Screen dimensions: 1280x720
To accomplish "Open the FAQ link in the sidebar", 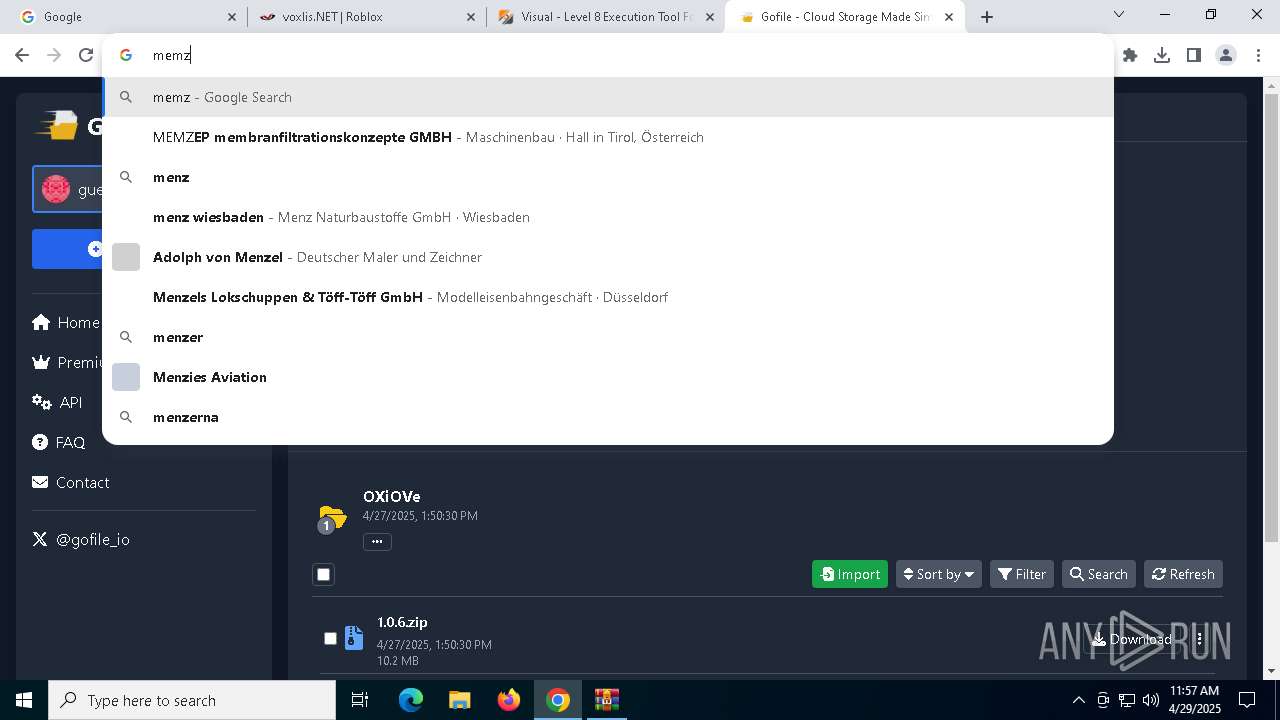I will pos(59,442).
